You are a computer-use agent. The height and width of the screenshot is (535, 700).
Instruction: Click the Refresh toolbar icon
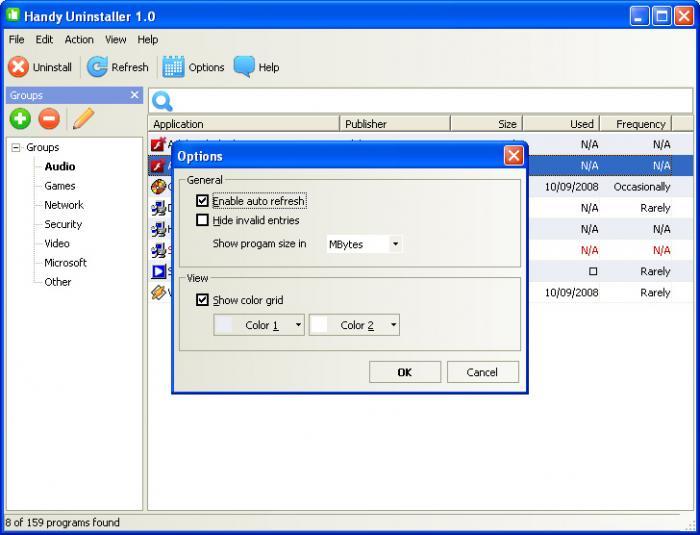click(x=97, y=67)
